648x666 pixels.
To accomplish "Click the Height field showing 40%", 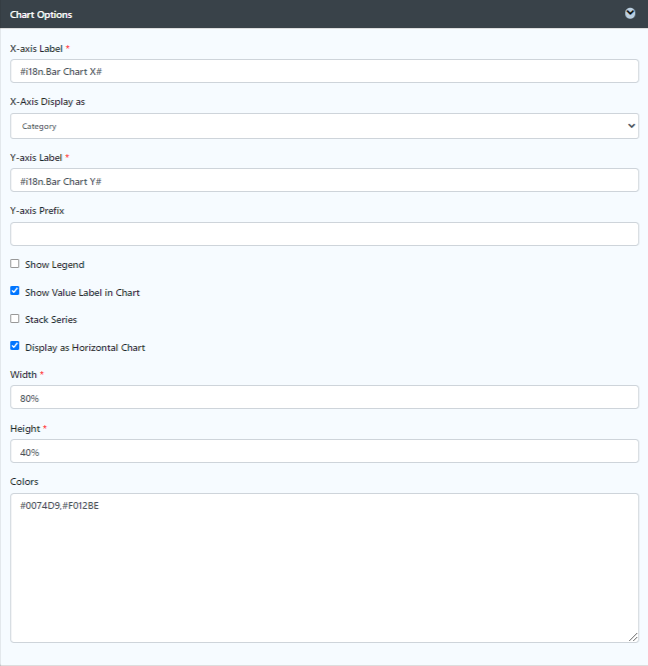I will (324, 451).
